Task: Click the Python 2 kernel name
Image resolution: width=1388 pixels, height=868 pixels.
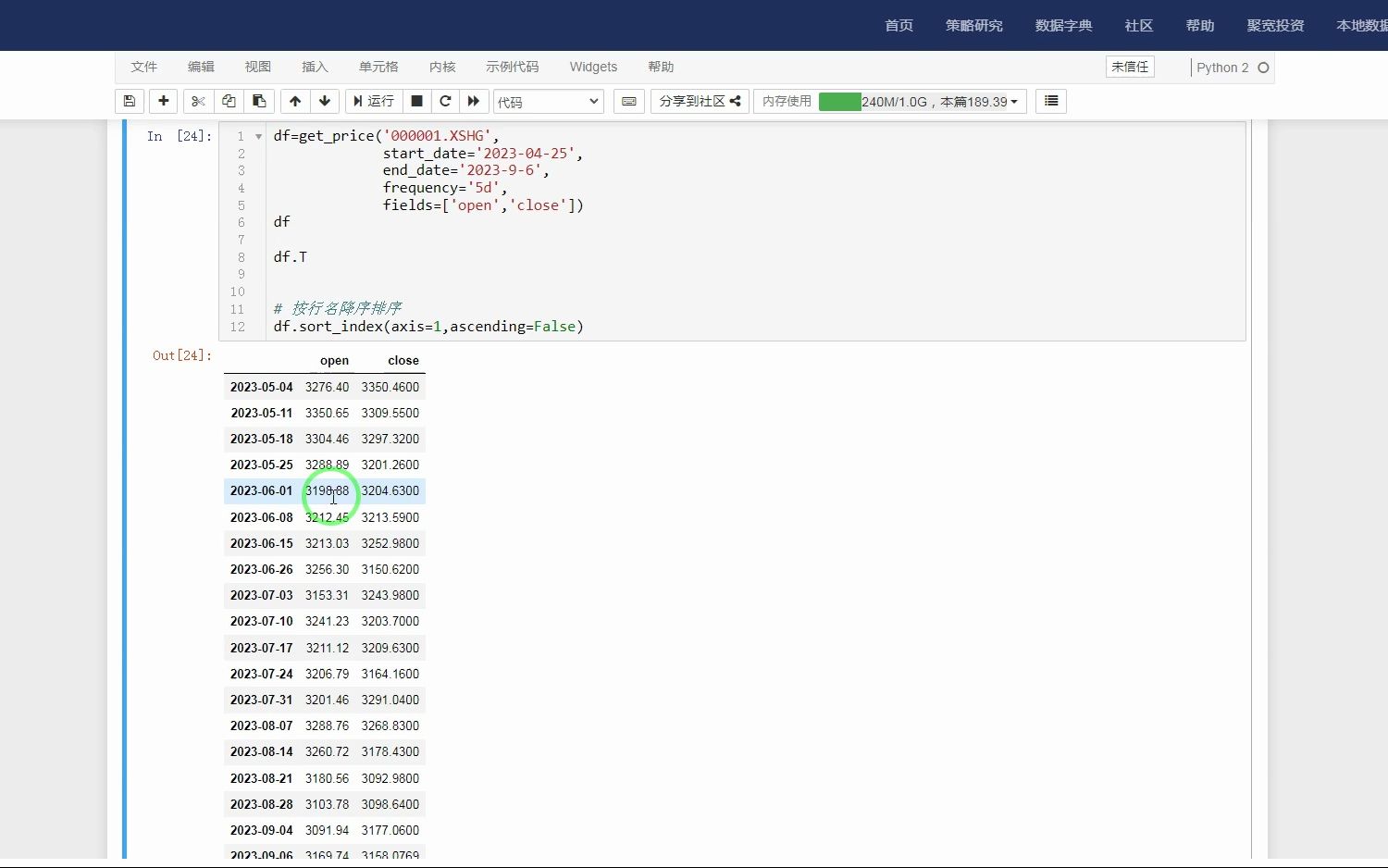Action: tap(1222, 68)
